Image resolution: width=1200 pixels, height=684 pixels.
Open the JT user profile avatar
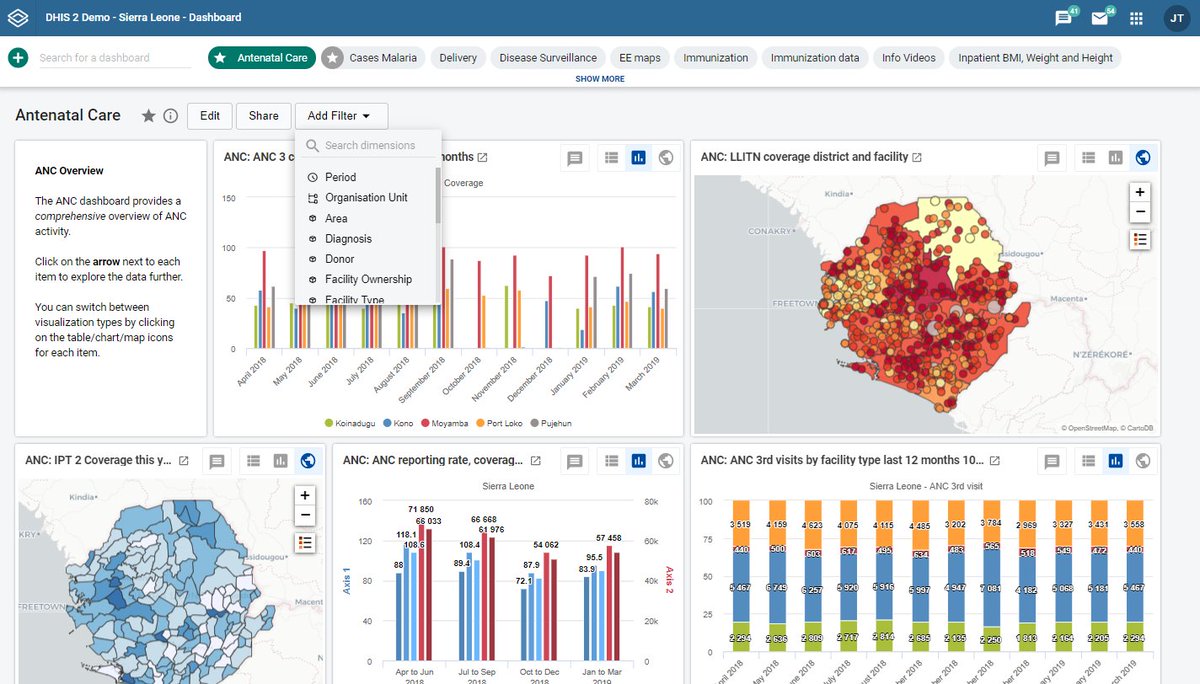coord(1177,18)
